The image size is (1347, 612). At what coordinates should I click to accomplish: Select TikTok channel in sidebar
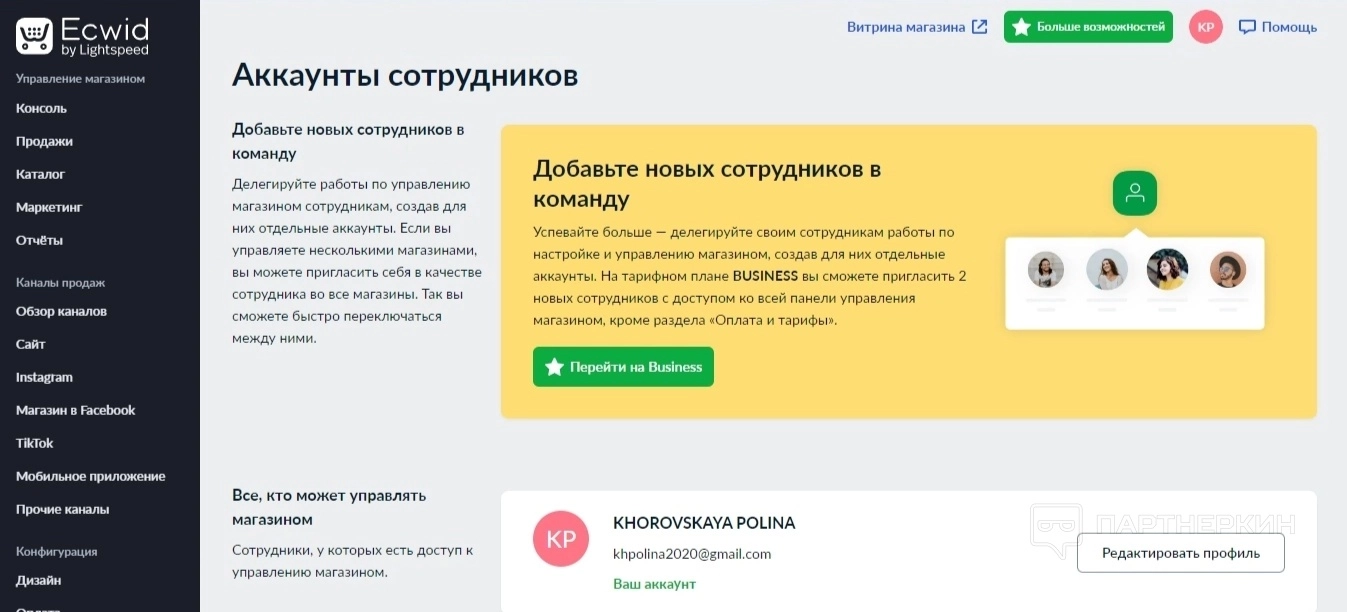pos(34,443)
